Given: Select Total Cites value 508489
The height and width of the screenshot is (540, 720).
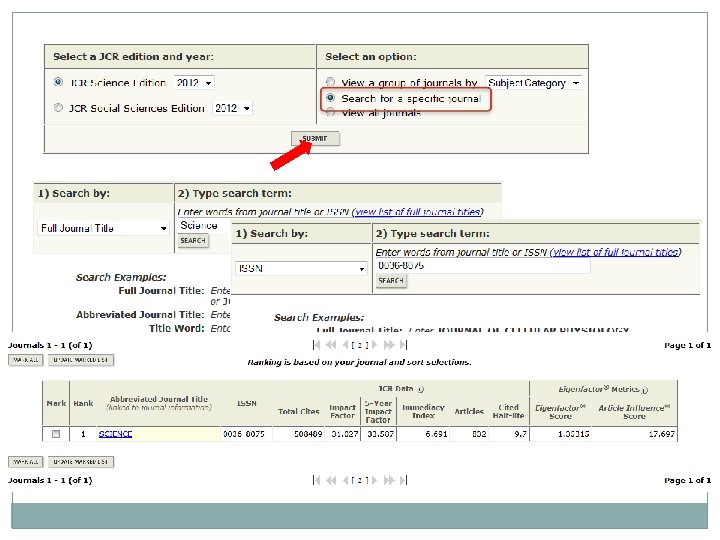Looking at the screenshot, I should pyautogui.click(x=308, y=433).
